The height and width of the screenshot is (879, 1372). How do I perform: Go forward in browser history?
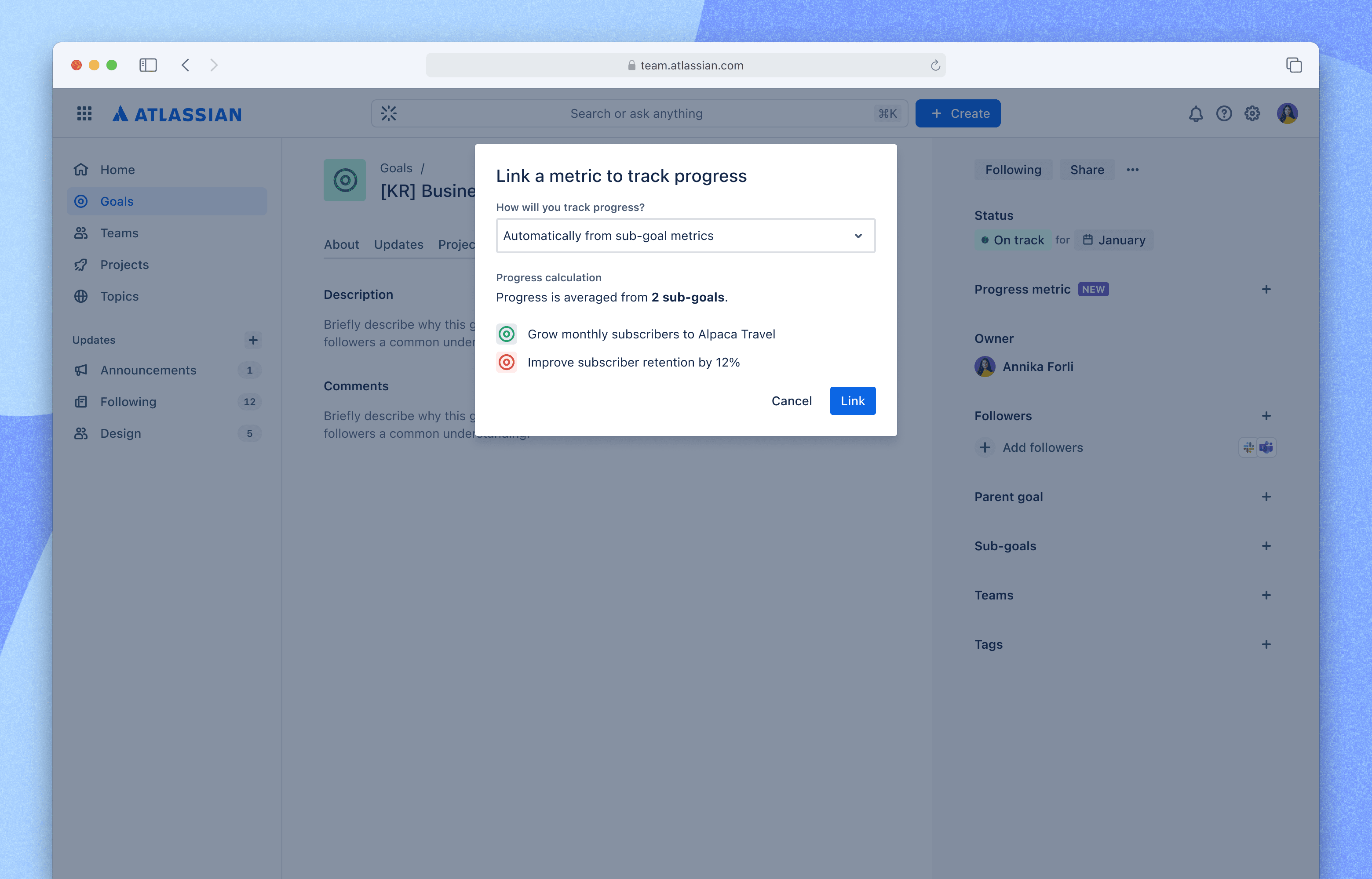pos(214,65)
